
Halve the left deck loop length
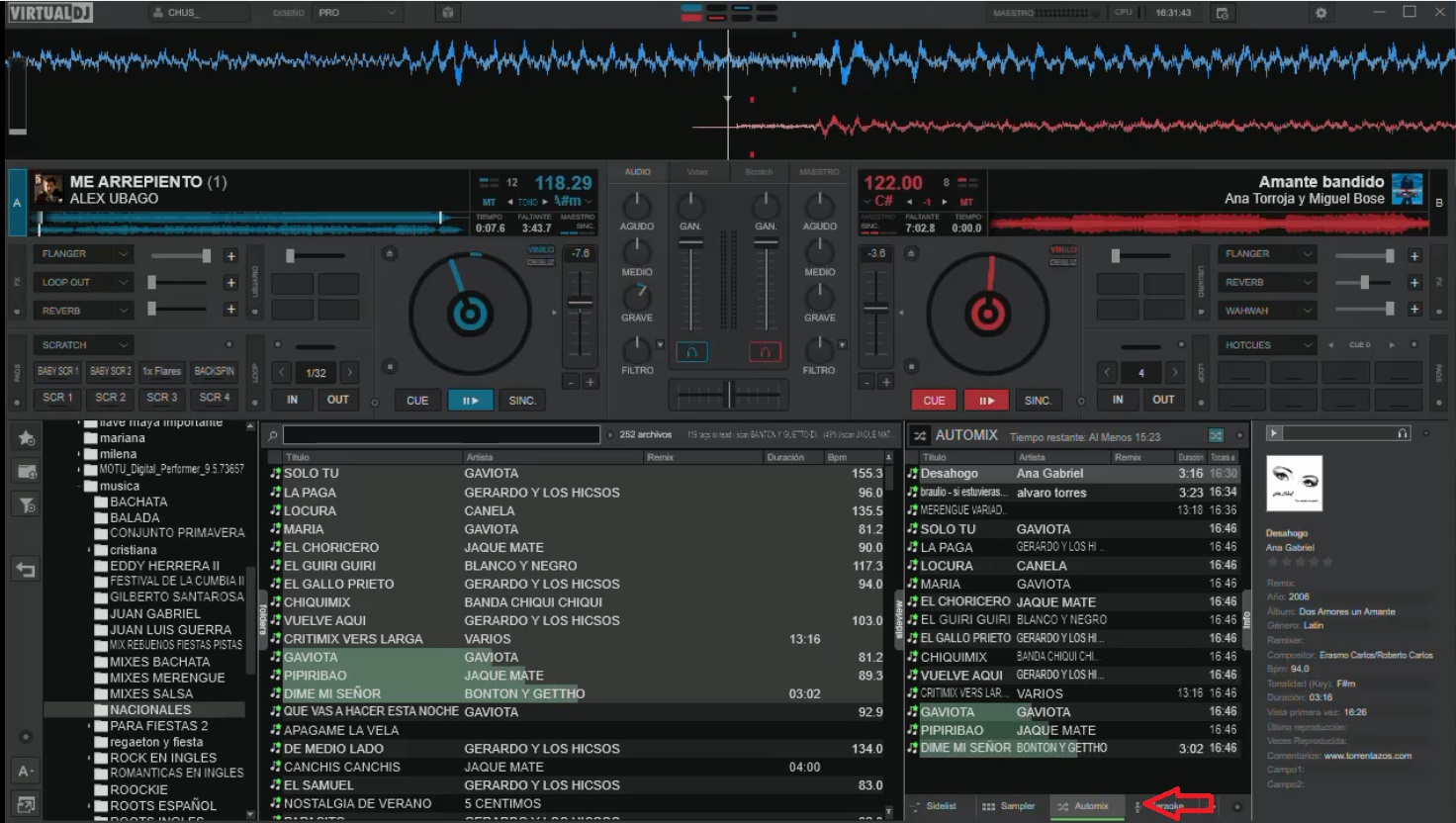point(283,373)
